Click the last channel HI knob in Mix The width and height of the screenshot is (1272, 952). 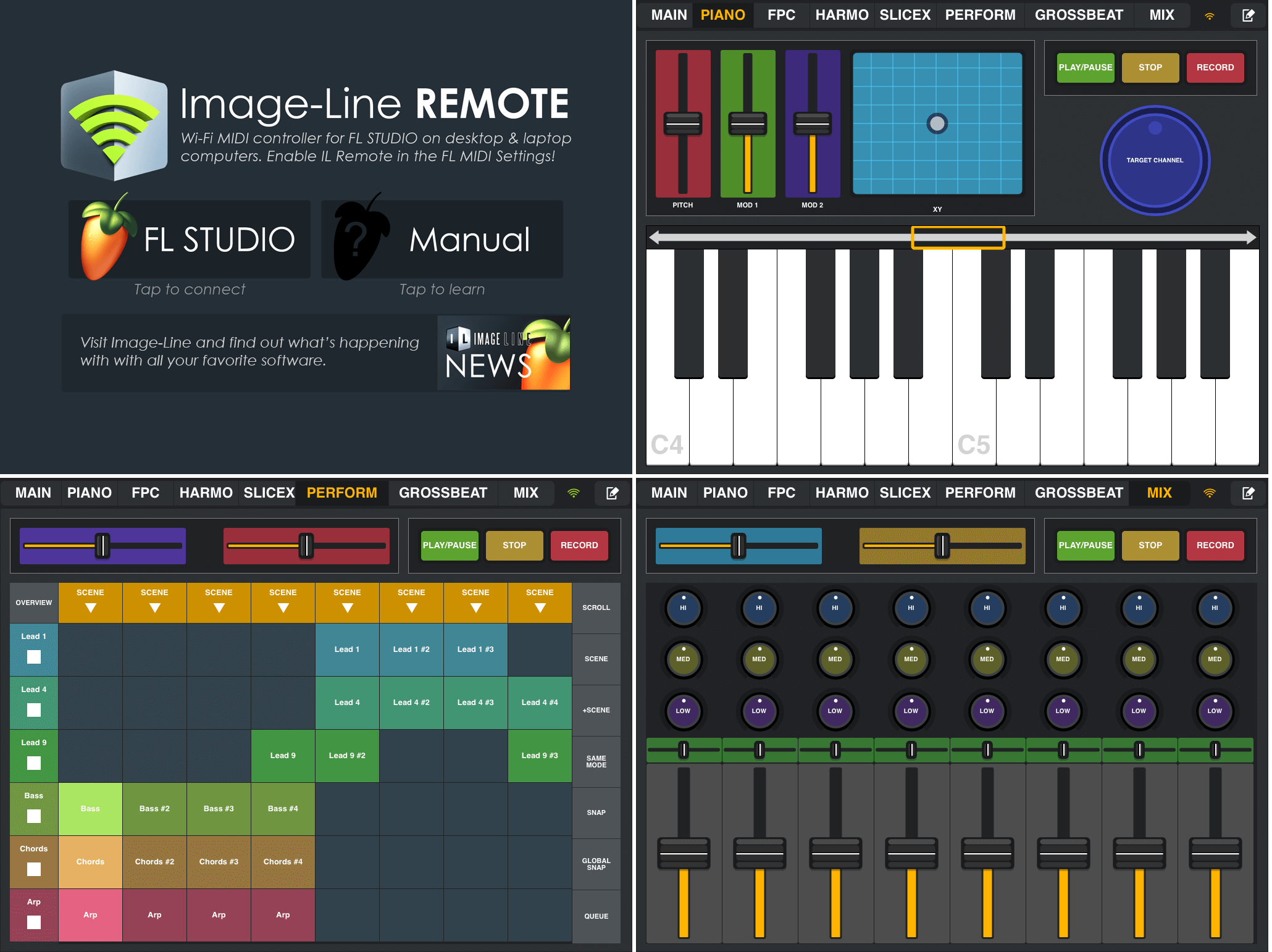pos(1215,608)
